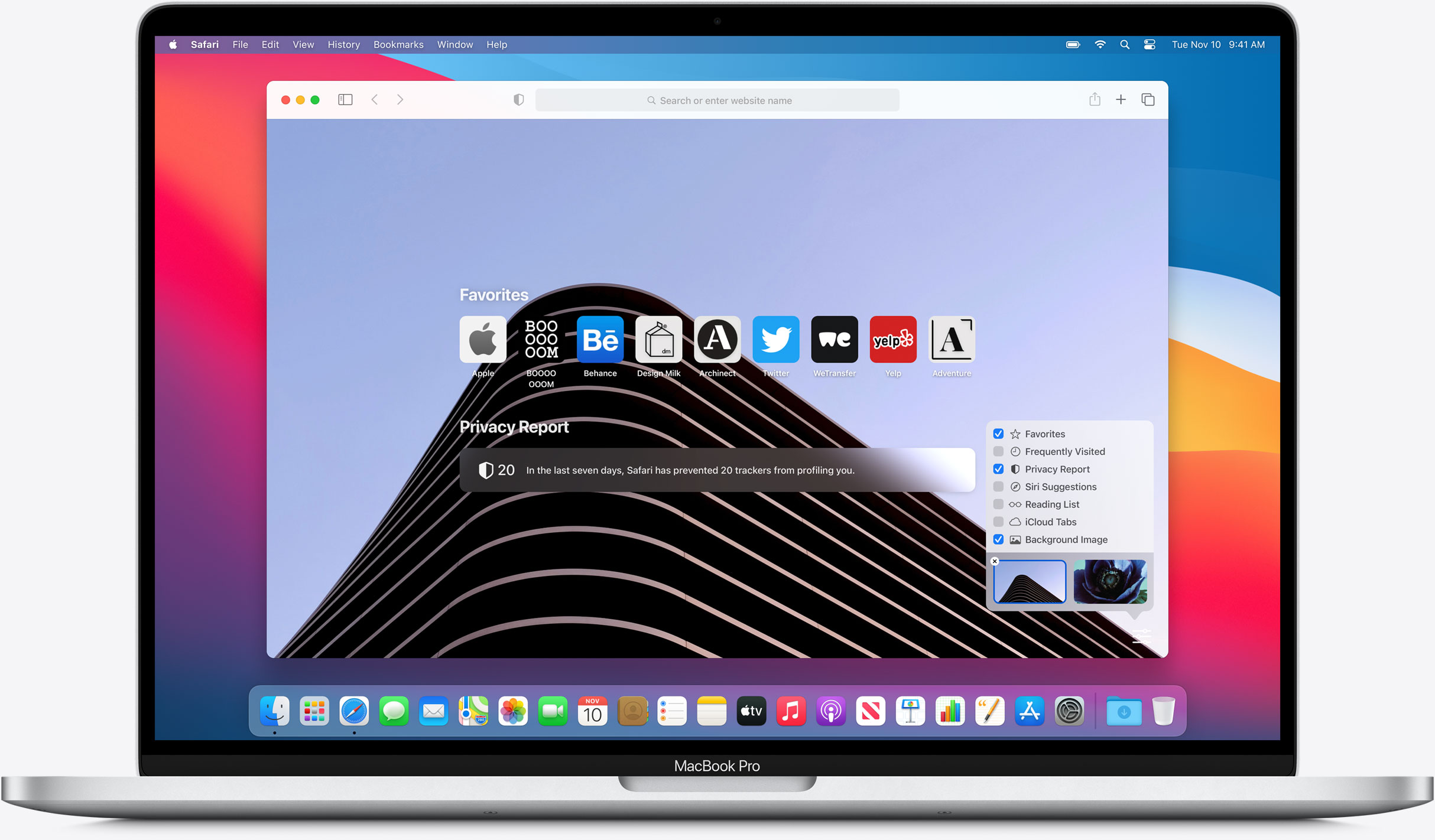Expand Reading List section toggle
This screenshot has height=840, width=1435.
999,503
